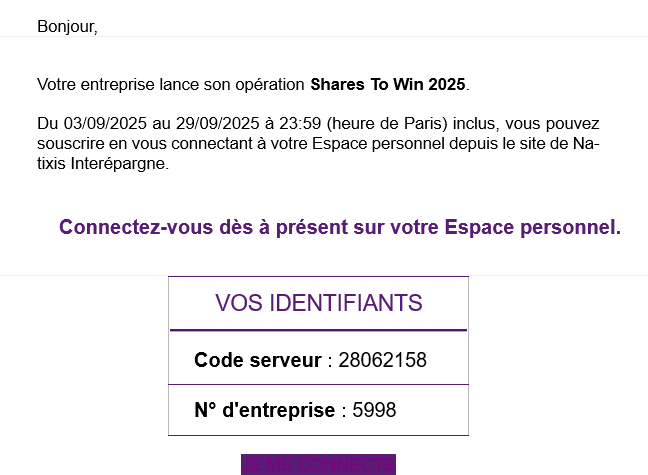Select the Code serveur label

(257, 360)
